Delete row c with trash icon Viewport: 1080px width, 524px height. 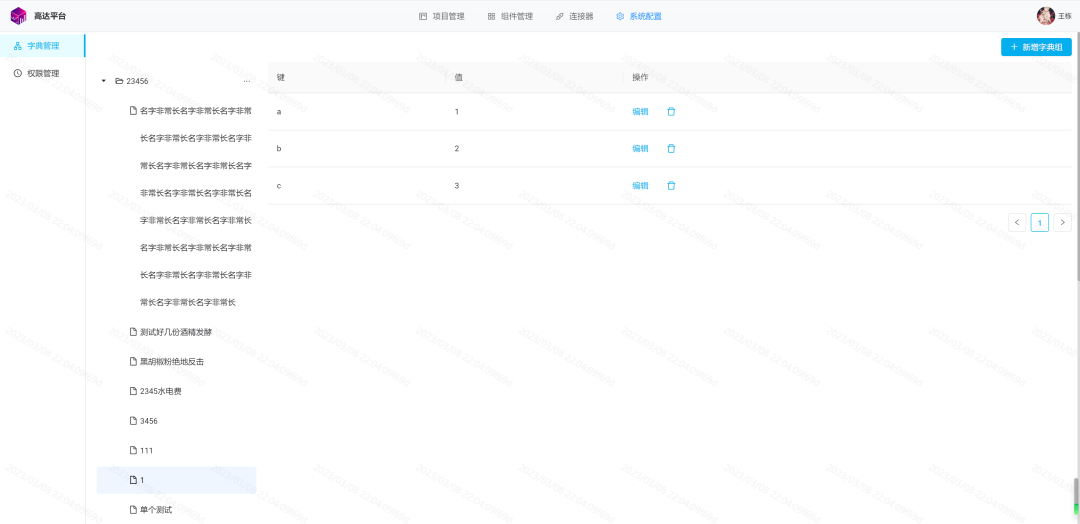click(671, 186)
